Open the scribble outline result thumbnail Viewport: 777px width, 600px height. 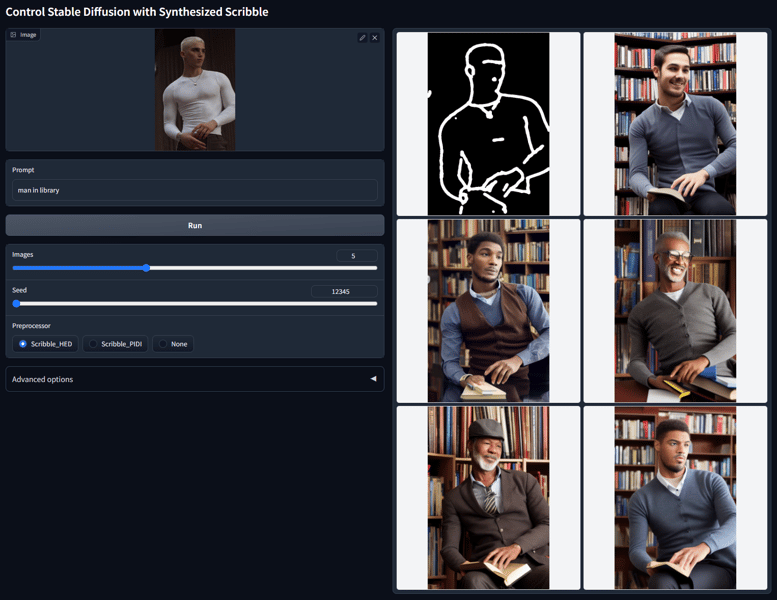[488, 124]
